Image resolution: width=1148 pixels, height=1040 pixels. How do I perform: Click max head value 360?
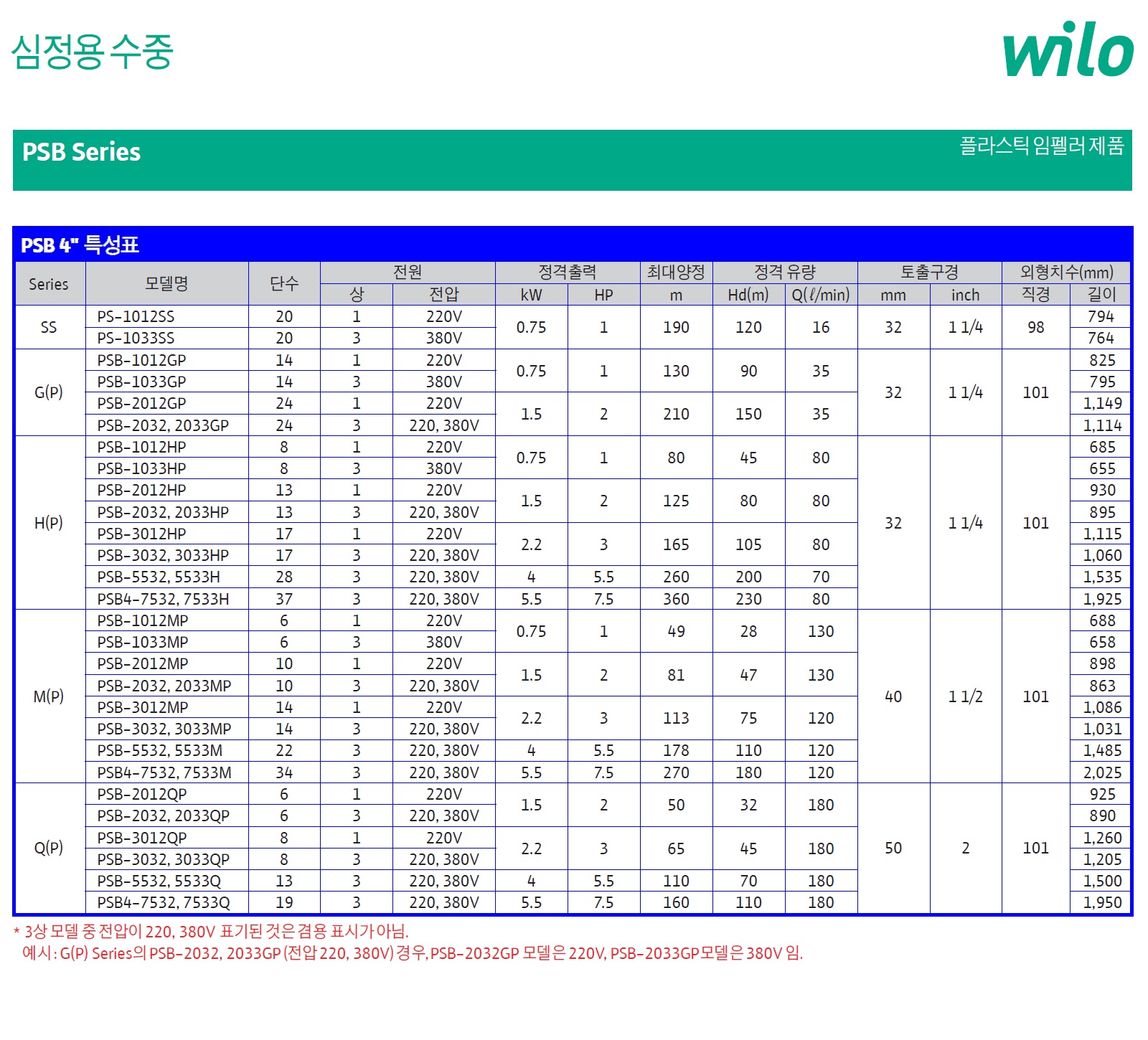click(x=676, y=599)
